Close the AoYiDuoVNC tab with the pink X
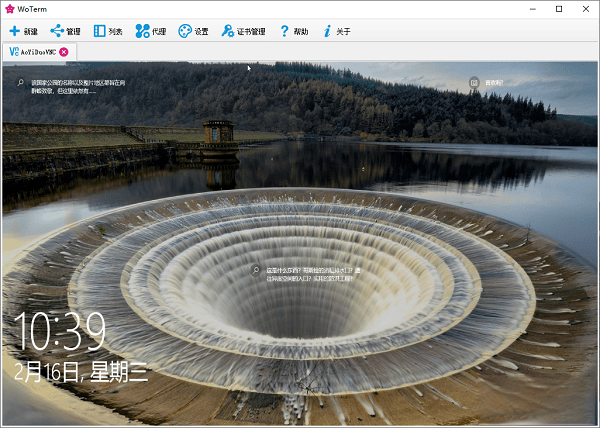The image size is (600, 428). click(64, 52)
